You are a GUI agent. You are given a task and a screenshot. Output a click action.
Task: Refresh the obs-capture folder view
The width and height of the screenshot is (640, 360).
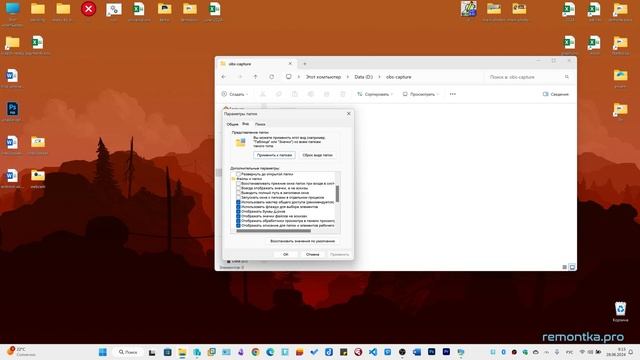[x=271, y=77]
